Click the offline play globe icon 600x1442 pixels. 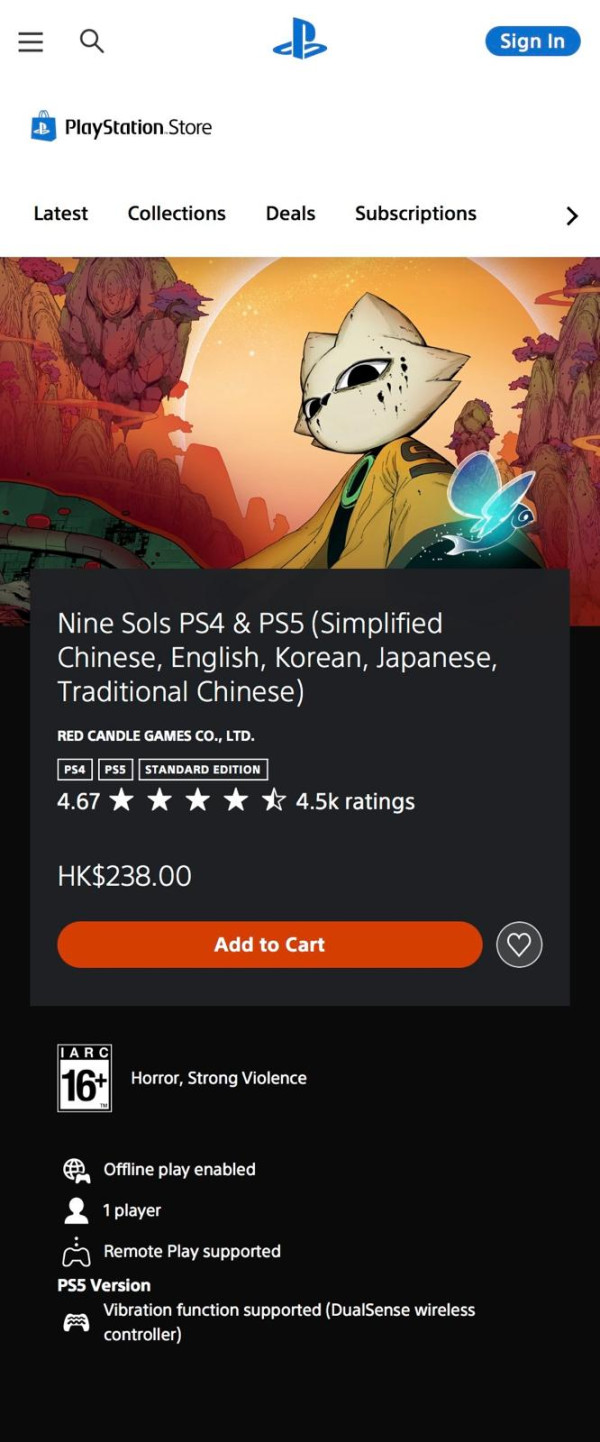(76, 1170)
